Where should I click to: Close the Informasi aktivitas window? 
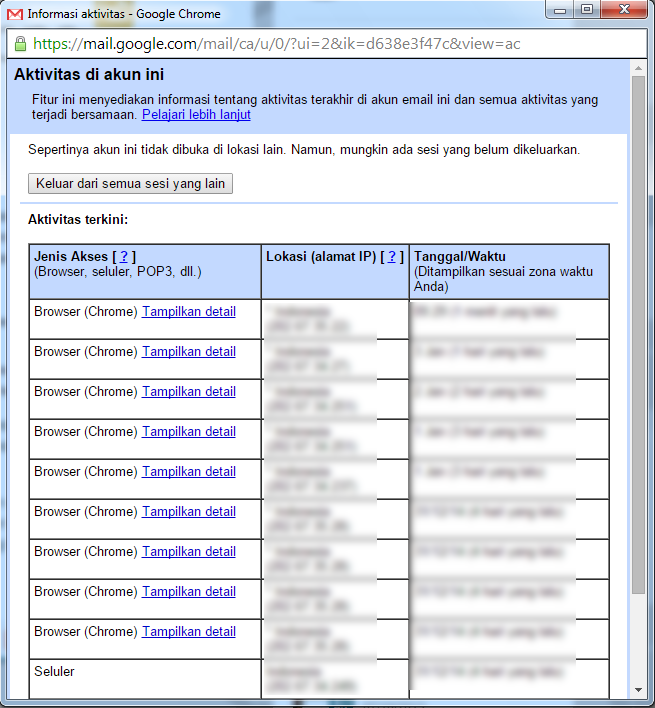click(x=624, y=9)
